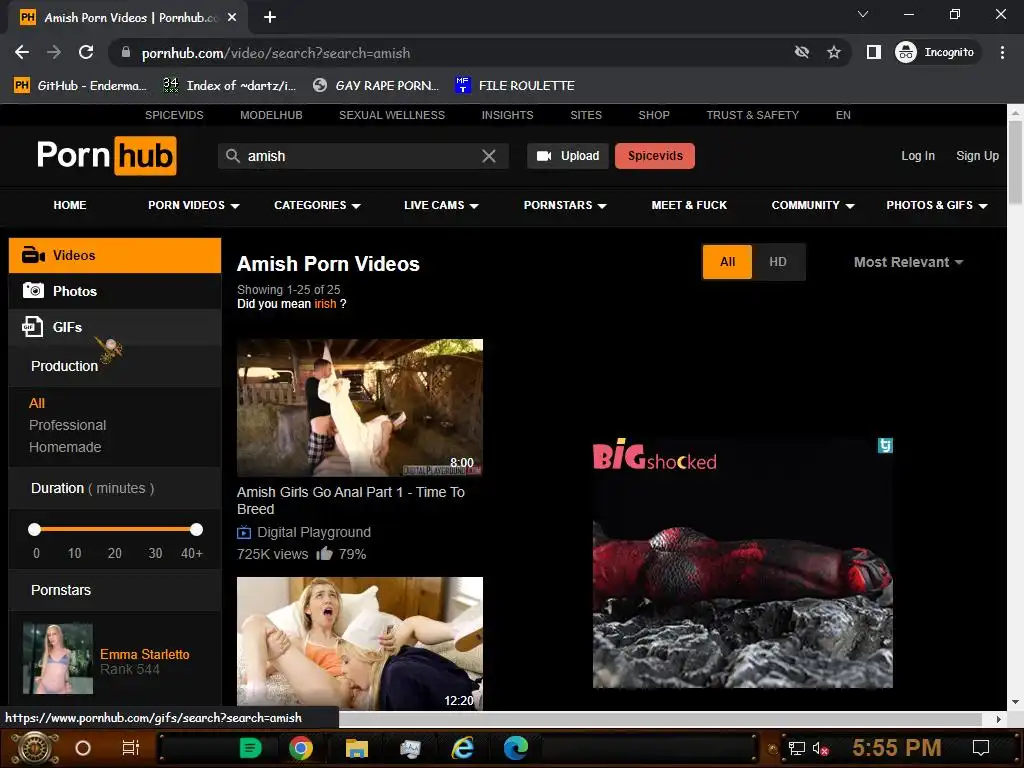The height and width of the screenshot is (768, 1024).
Task: Open the third-party cookies blocked eye icon
Action: point(802,52)
